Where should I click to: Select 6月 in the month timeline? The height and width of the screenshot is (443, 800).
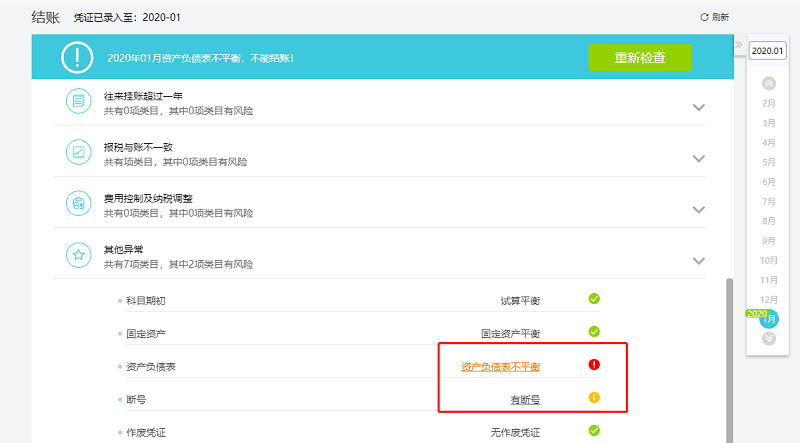point(769,182)
